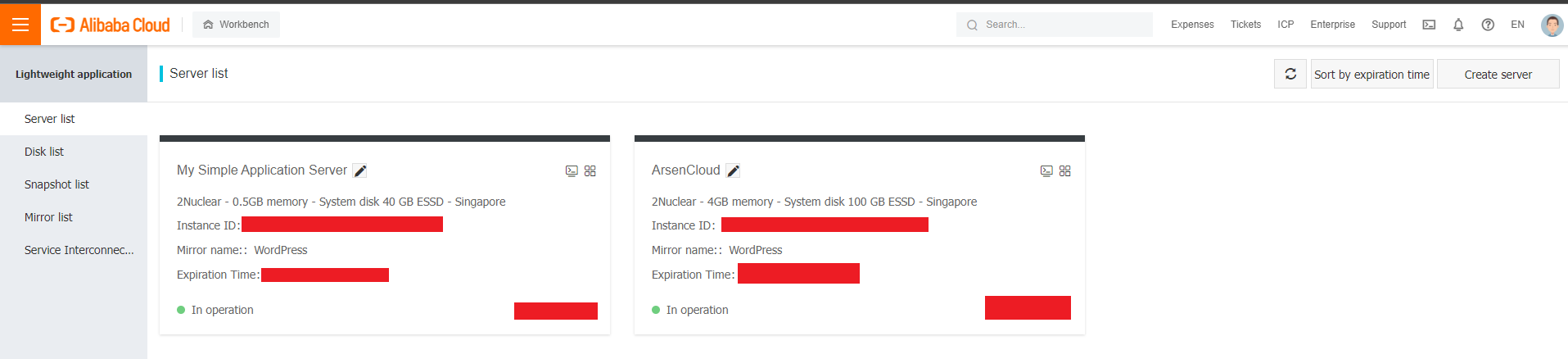Screen dimensions: 1568x359
Task: Edit the ArsenCloud server name
Action: click(733, 170)
